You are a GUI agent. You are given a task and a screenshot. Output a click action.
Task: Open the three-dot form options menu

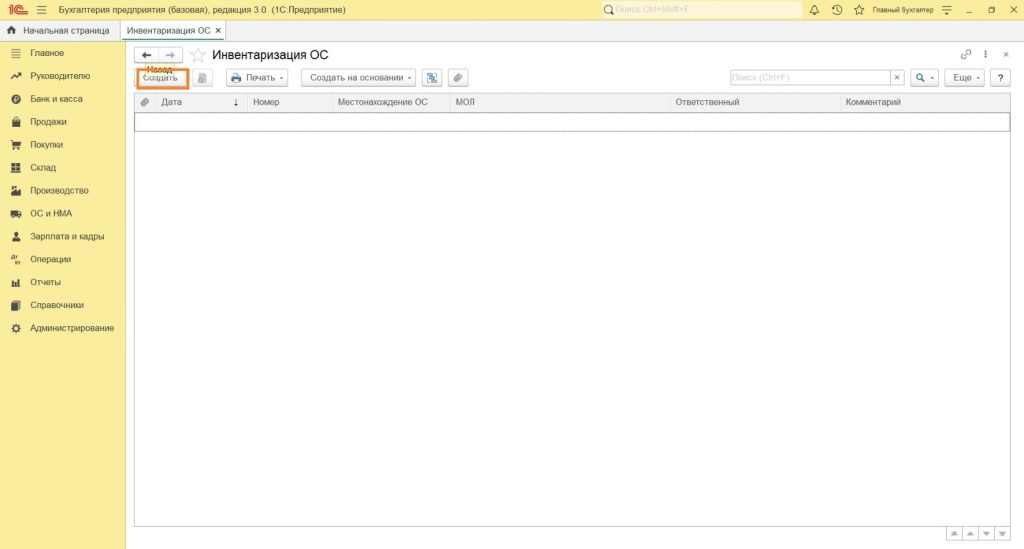[985, 54]
